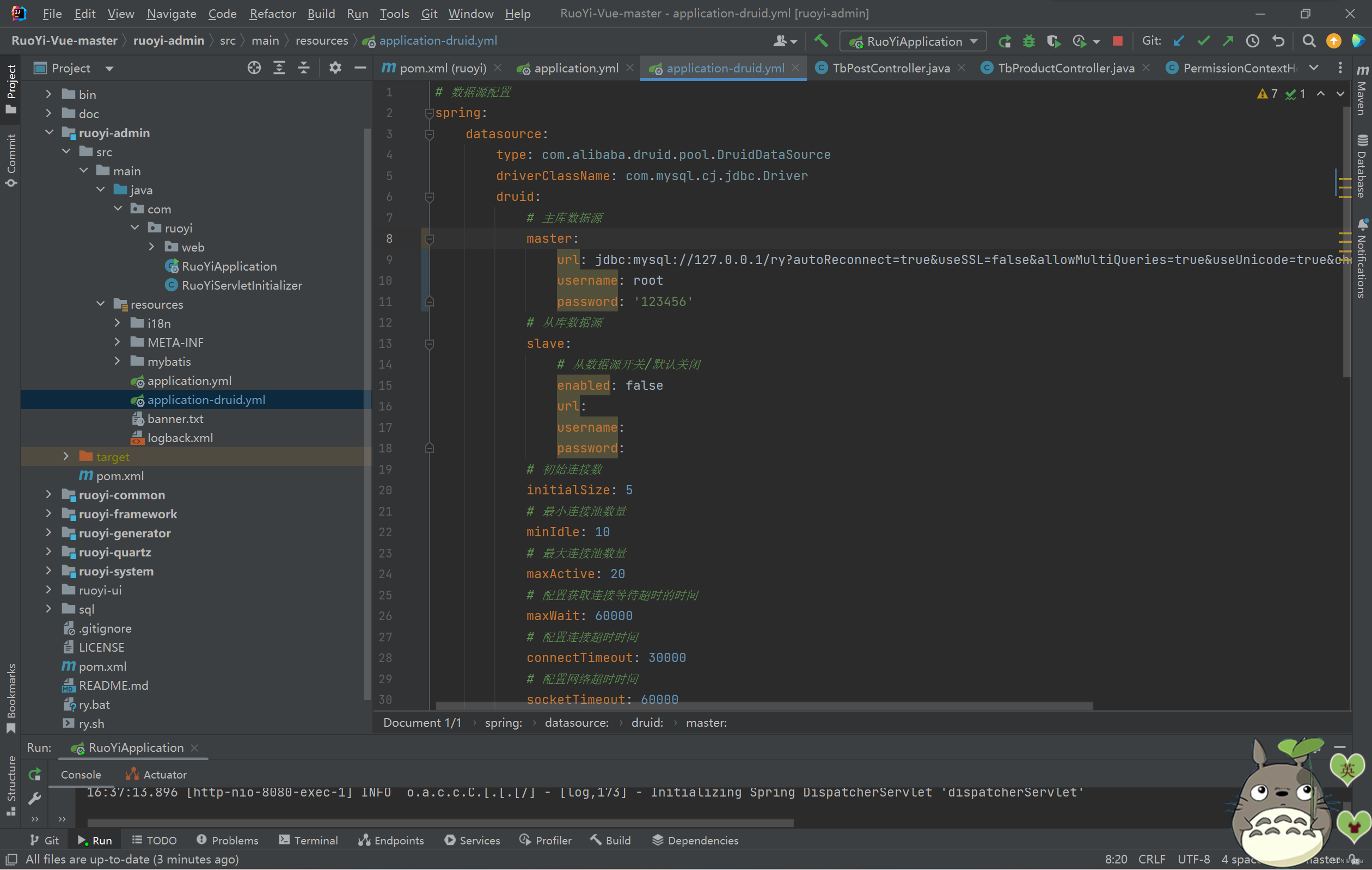Open RuoYiApplication run configuration dropdown

pyautogui.click(x=913, y=41)
